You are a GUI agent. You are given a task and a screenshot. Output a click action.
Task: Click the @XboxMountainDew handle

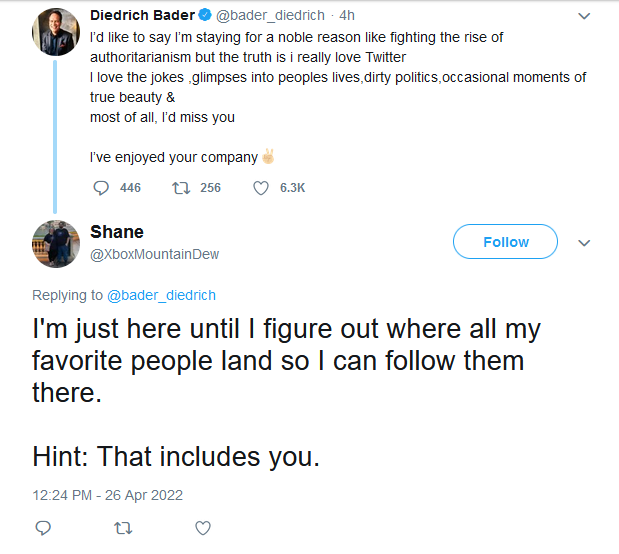(x=155, y=254)
